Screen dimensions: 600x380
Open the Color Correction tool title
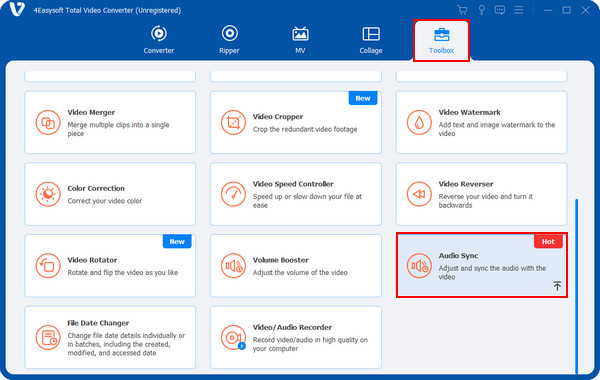click(x=96, y=188)
